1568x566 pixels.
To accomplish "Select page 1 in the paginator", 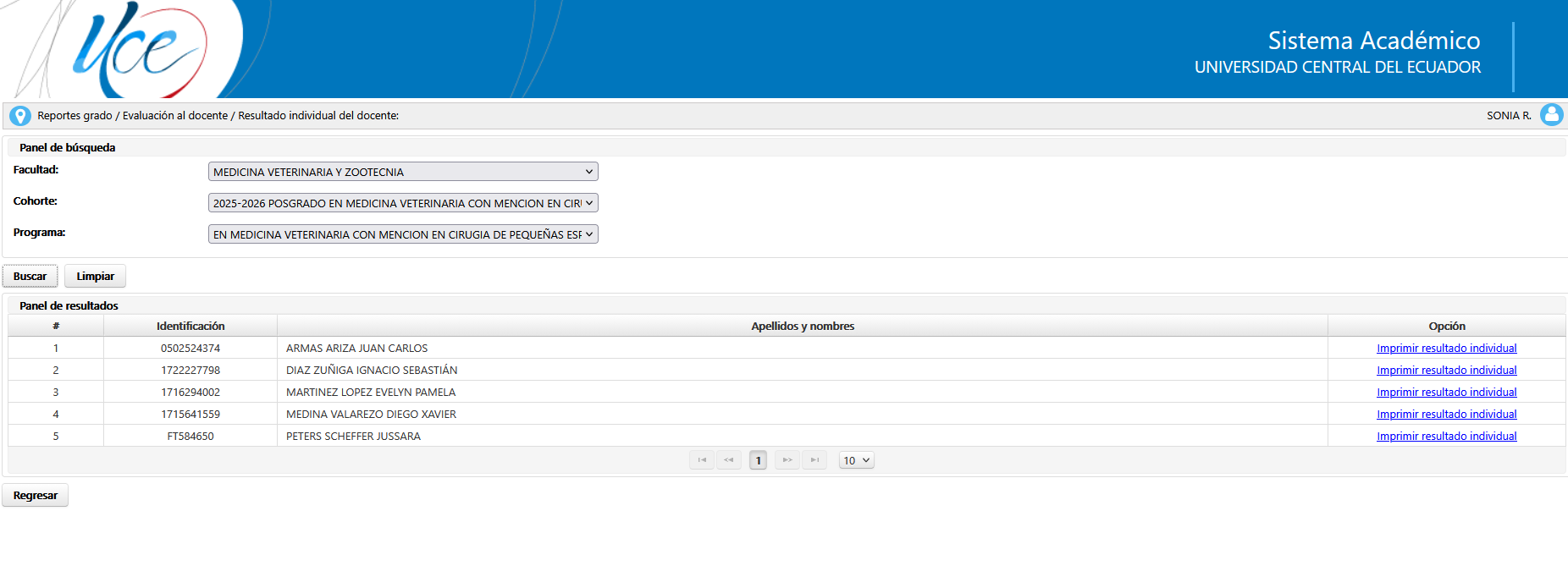I will (x=758, y=460).
